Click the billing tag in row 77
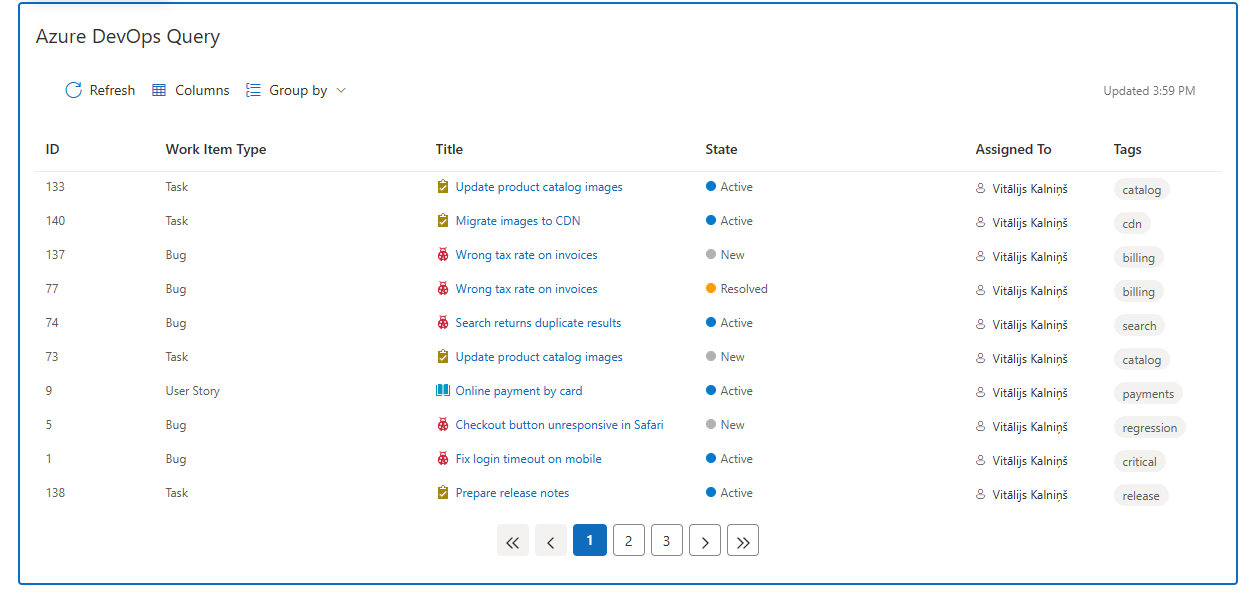The image size is (1256, 594). [1139, 292]
